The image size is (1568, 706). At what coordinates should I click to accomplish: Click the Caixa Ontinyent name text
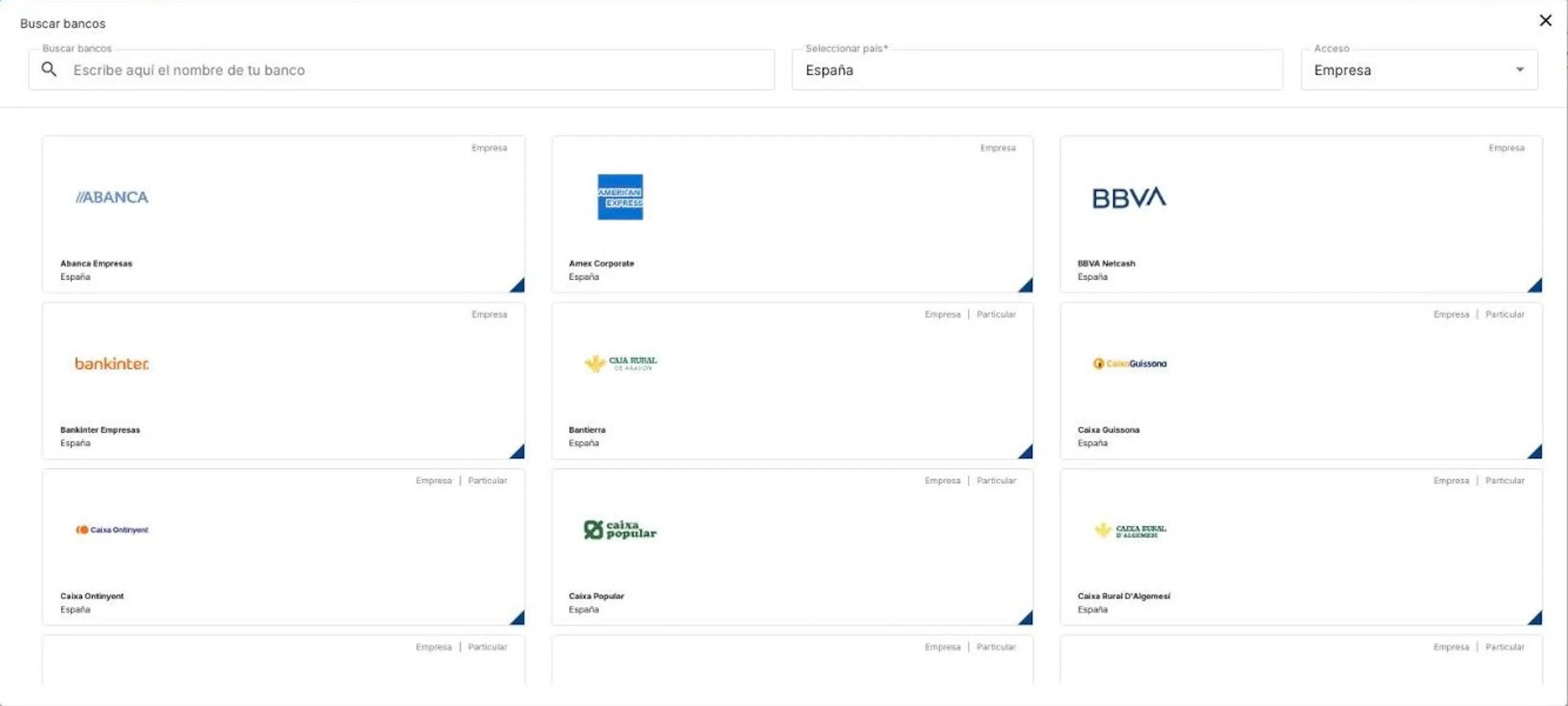92,596
